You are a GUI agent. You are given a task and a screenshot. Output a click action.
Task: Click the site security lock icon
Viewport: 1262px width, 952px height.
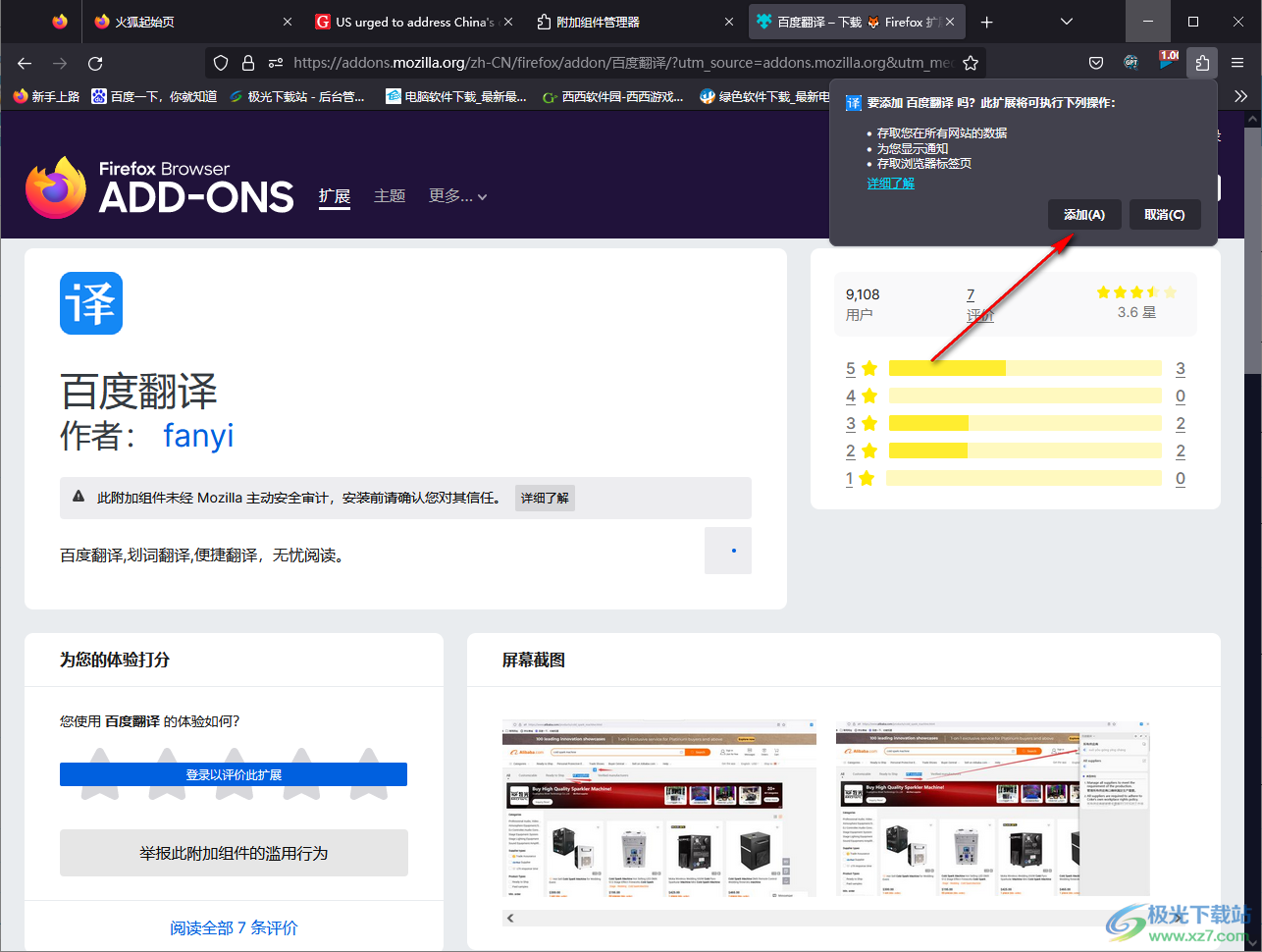pyautogui.click(x=247, y=63)
